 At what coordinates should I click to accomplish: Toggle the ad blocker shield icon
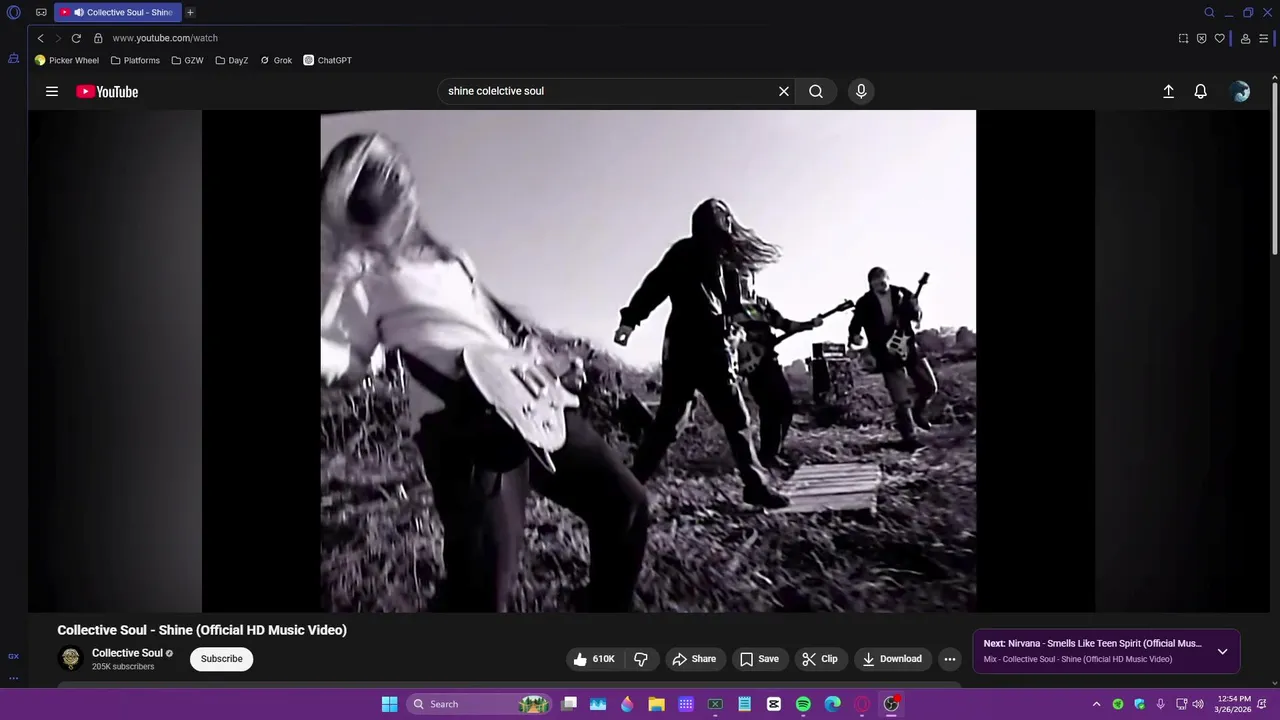click(1201, 38)
